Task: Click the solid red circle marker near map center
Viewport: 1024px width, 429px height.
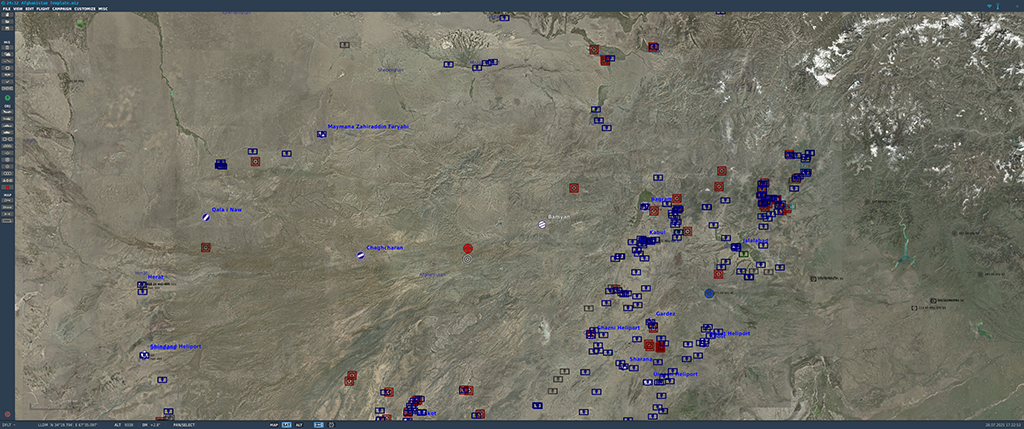Action: (467, 247)
